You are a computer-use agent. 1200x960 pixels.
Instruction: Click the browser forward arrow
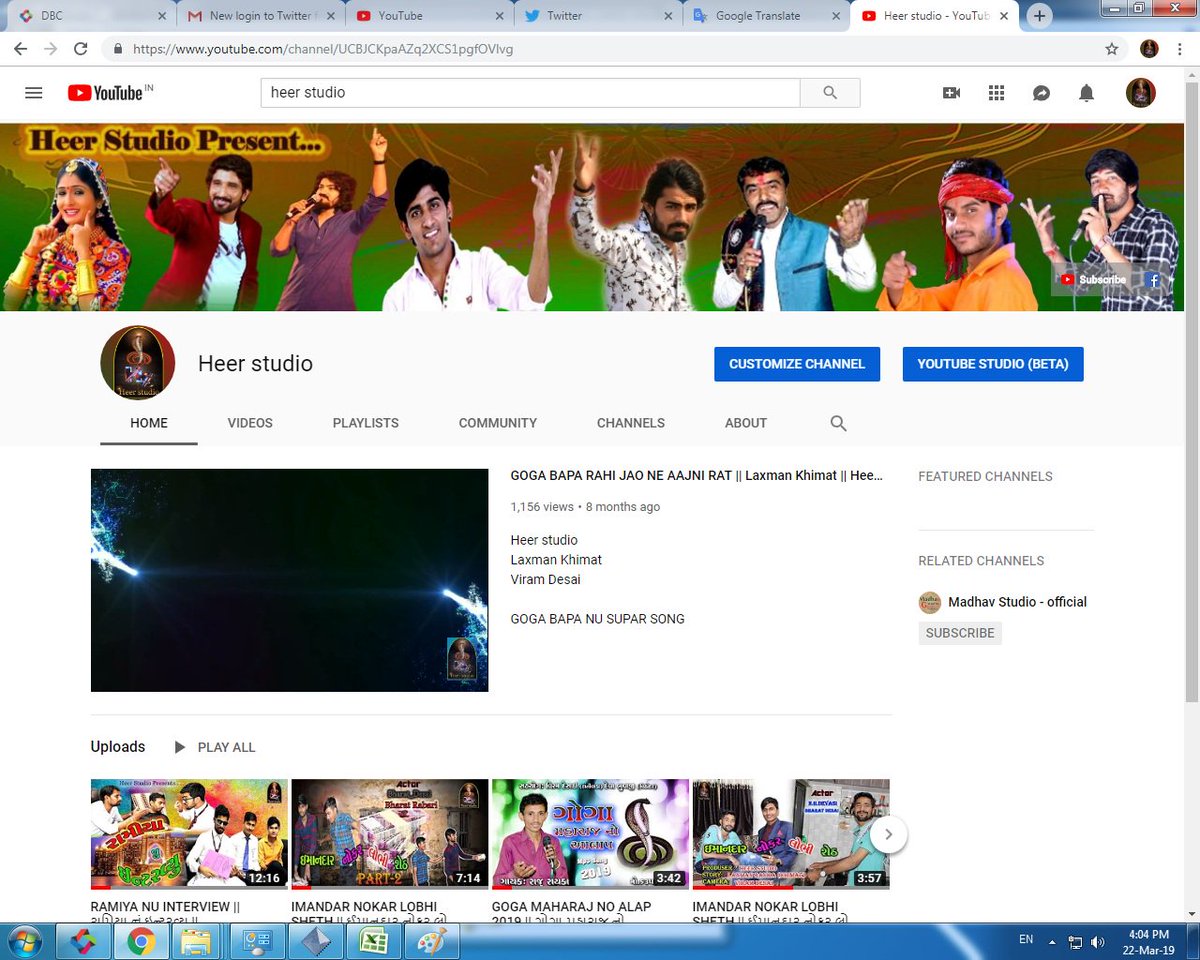[x=50, y=48]
